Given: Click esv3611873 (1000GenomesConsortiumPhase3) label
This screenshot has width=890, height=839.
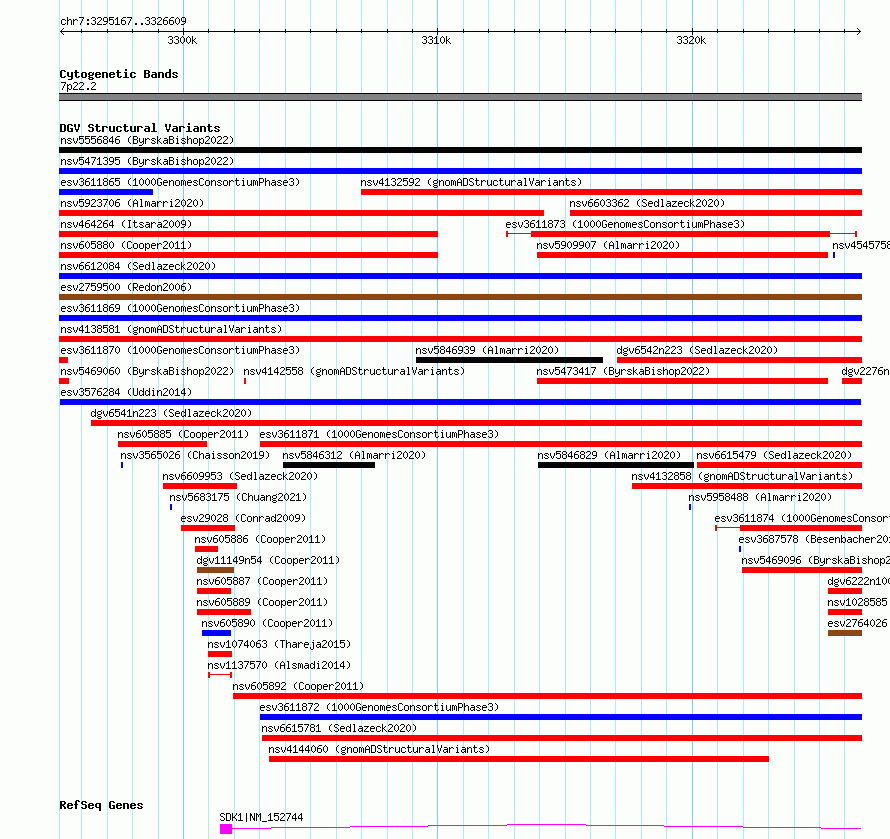Looking at the screenshot, I should click(x=625, y=224).
